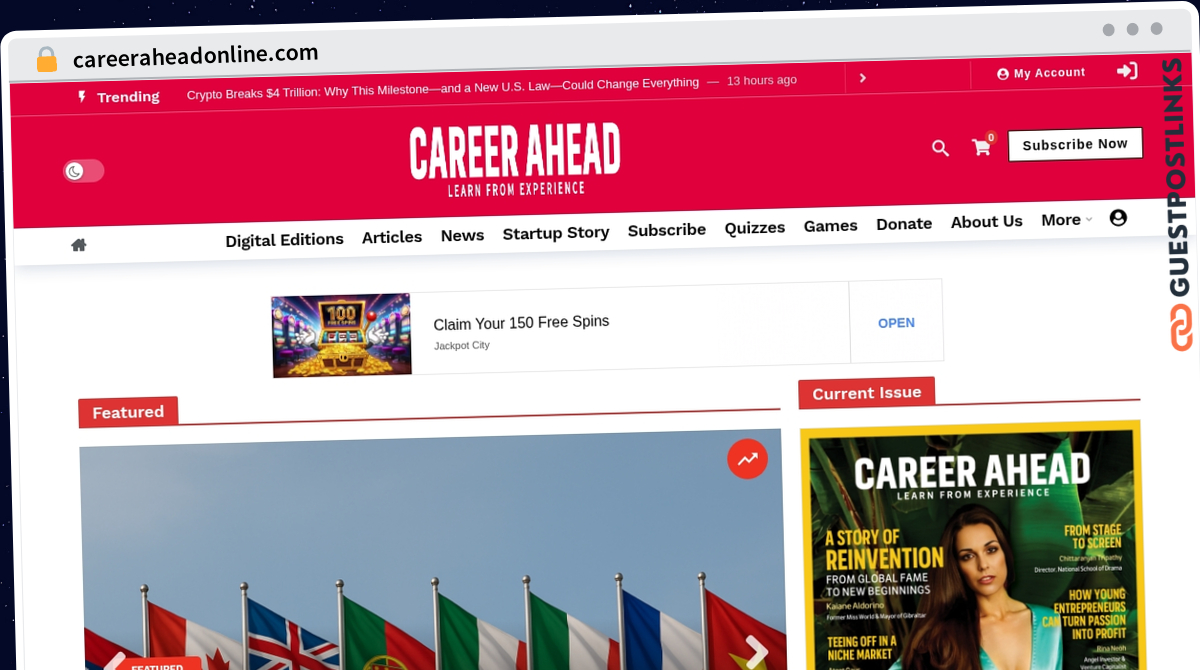The width and height of the screenshot is (1200, 670).
Task: Go to the Donate page
Action: click(904, 224)
